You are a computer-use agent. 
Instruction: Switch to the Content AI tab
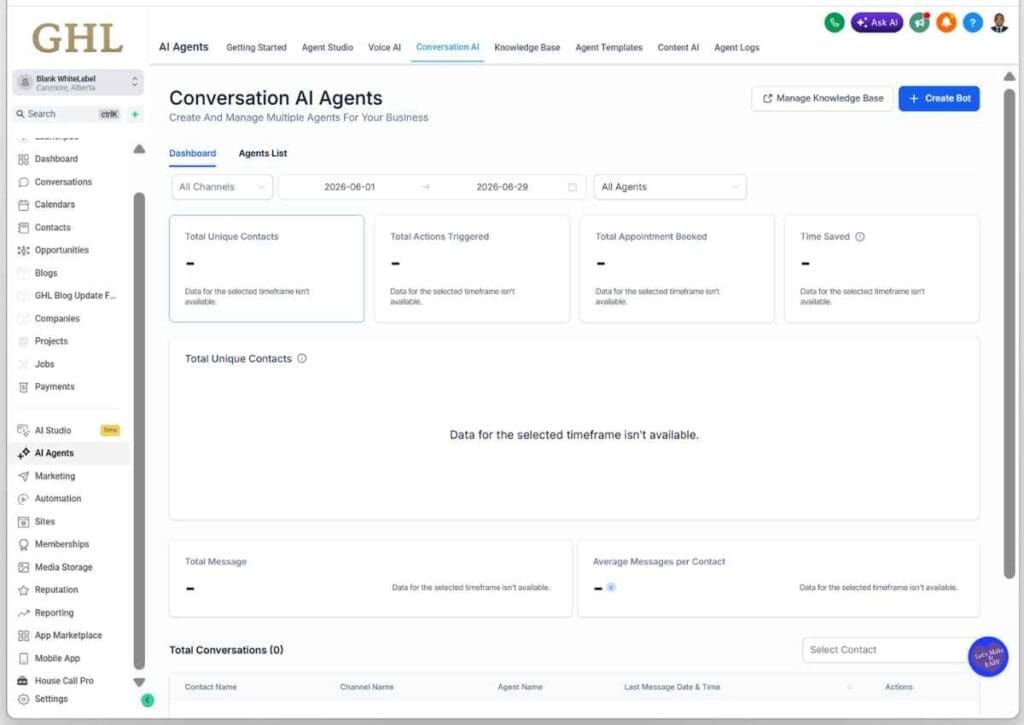tap(678, 48)
